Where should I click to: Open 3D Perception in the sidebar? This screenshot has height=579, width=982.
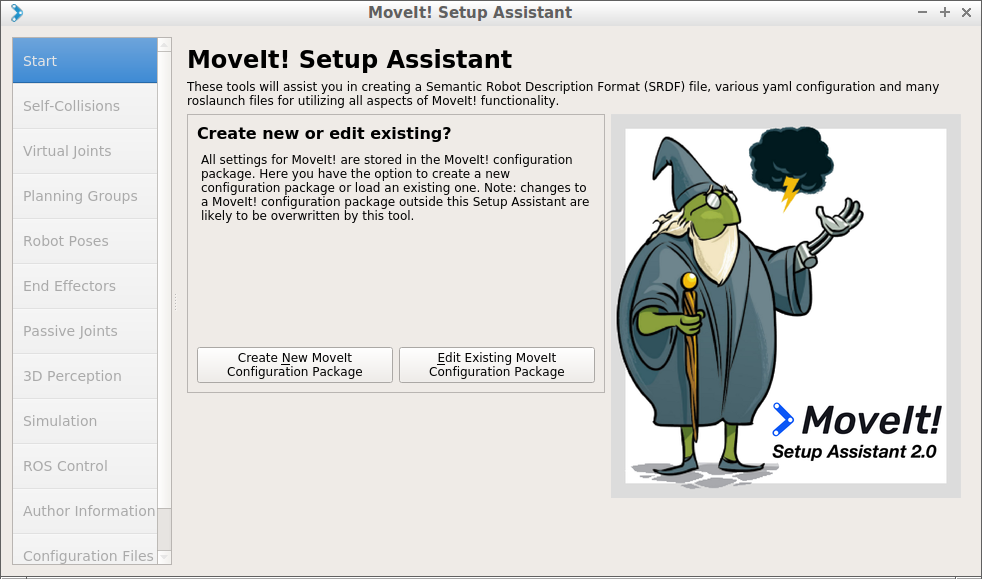click(x=85, y=376)
